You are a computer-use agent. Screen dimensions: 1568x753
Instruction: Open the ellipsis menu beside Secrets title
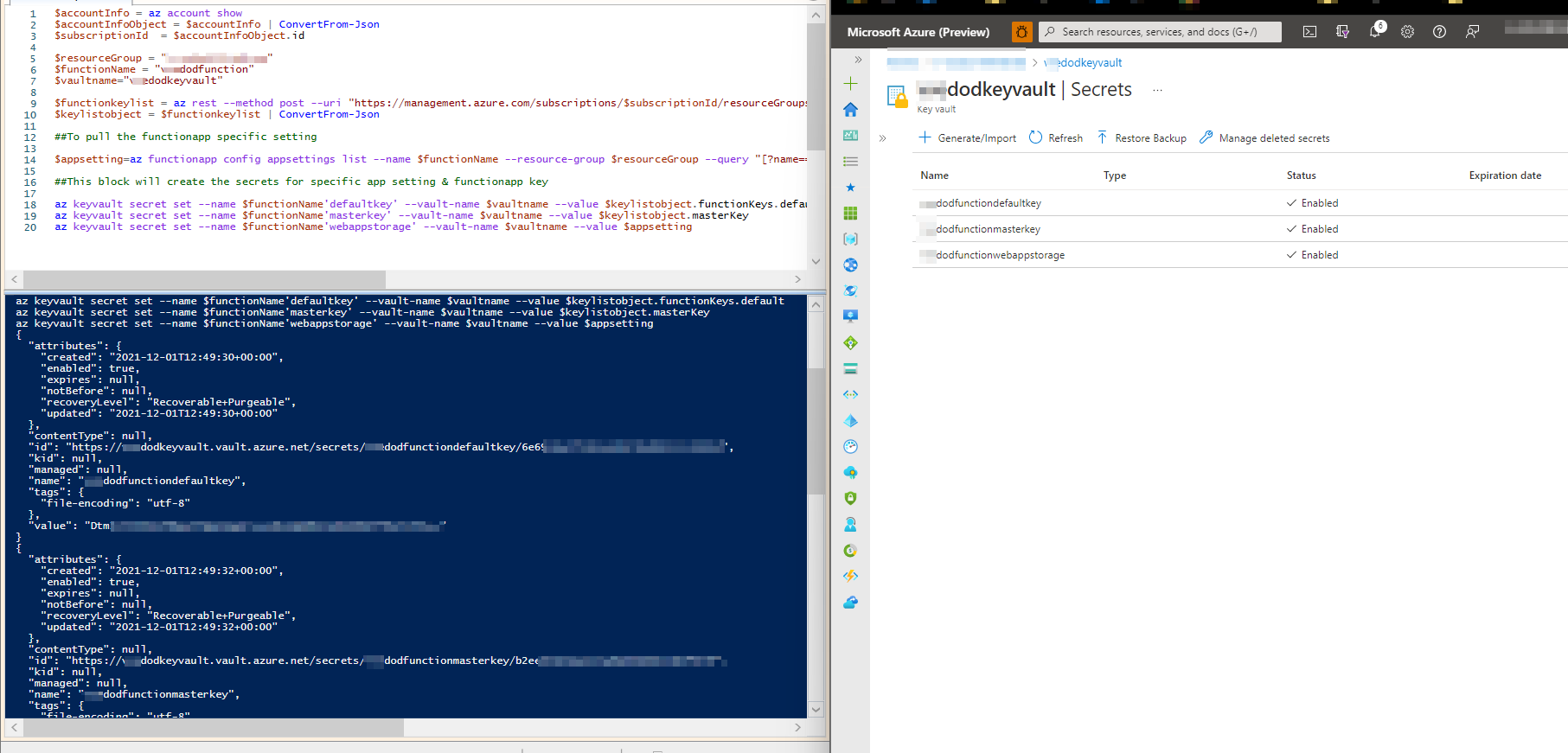[x=1157, y=90]
